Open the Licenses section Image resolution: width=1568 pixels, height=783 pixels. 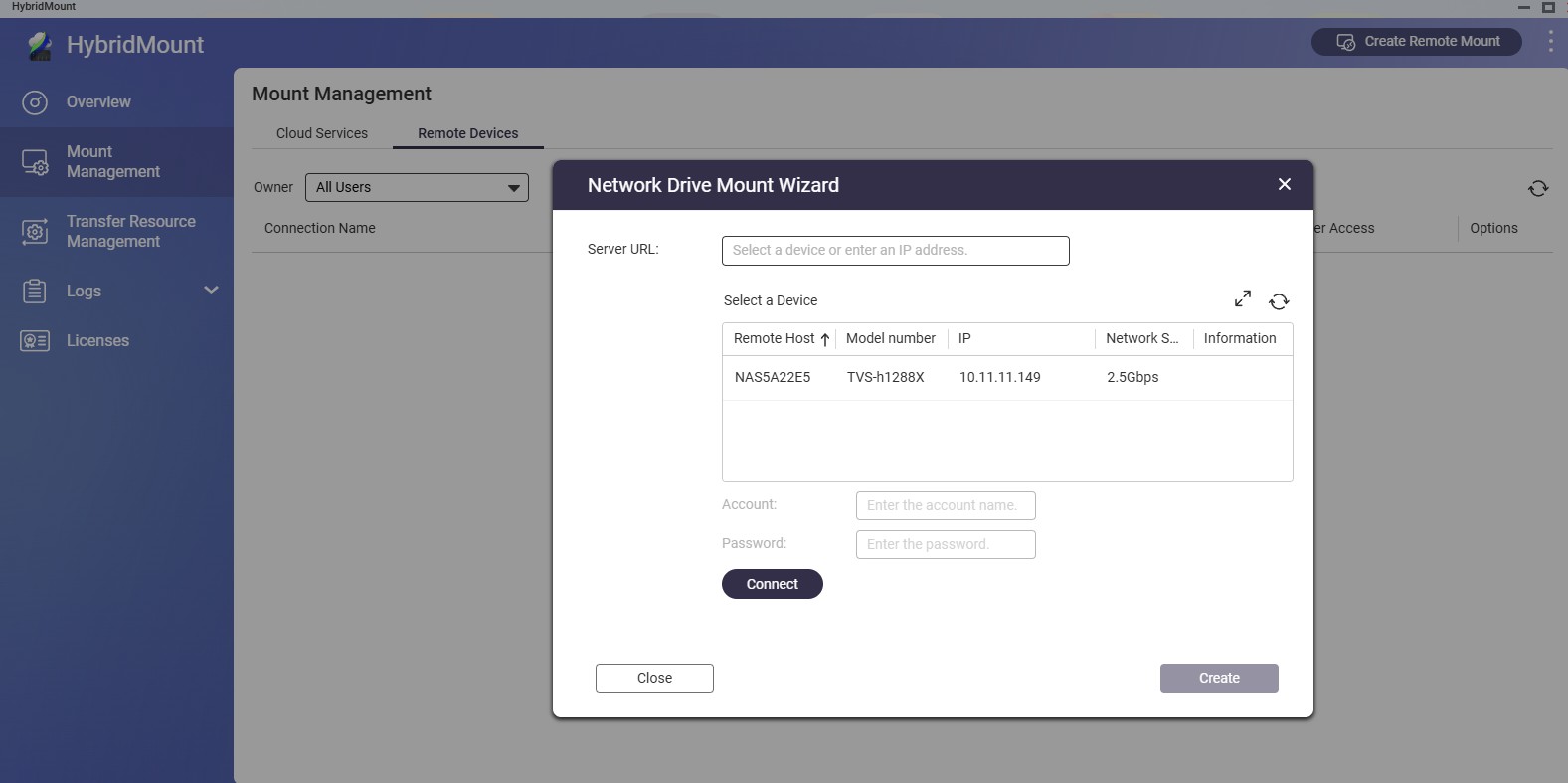[97, 341]
